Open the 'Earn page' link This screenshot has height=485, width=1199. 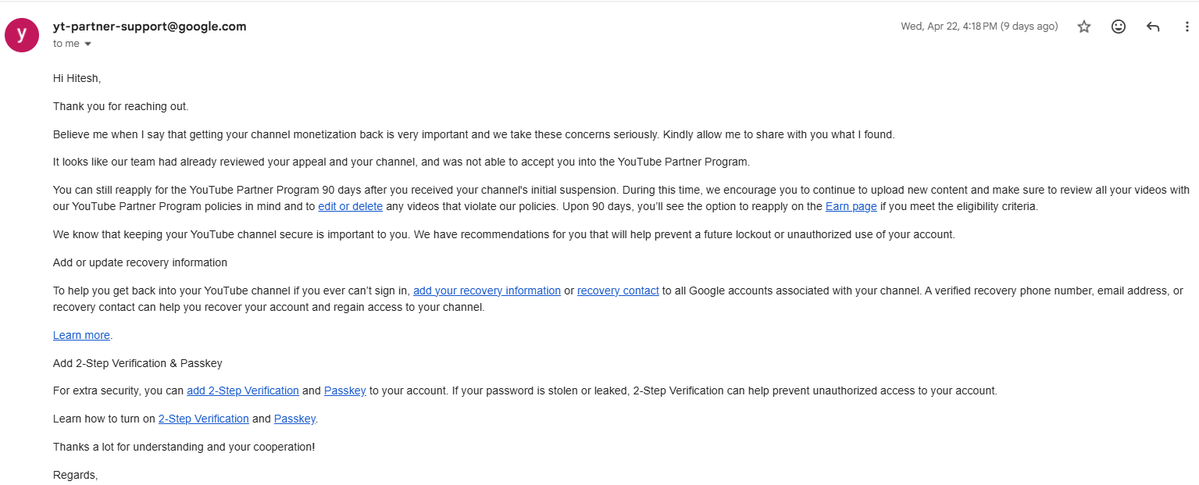(846, 207)
